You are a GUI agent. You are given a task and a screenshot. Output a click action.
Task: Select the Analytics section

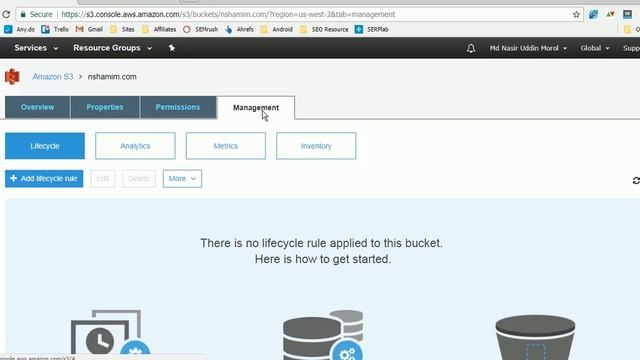[x=135, y=146]
